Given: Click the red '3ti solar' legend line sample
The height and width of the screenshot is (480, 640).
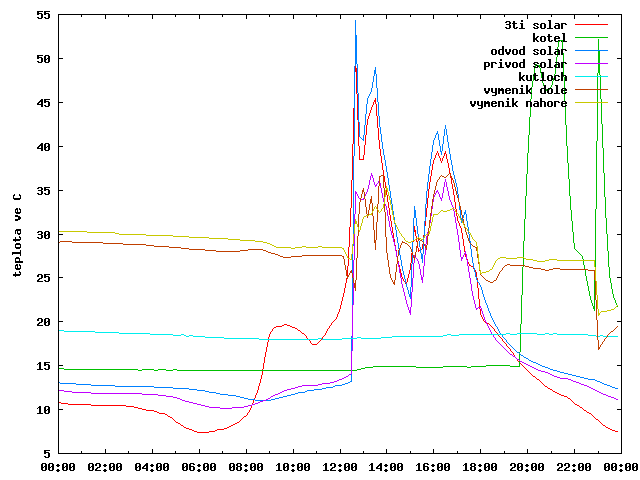Looking at the screenshot, I should (x=591, y=25).
